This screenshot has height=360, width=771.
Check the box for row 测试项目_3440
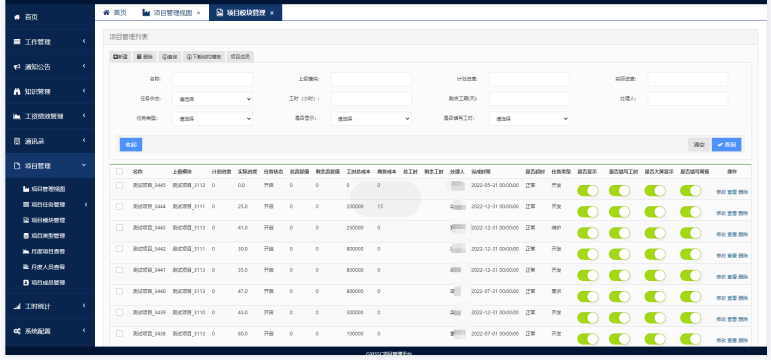click(119, 291)
